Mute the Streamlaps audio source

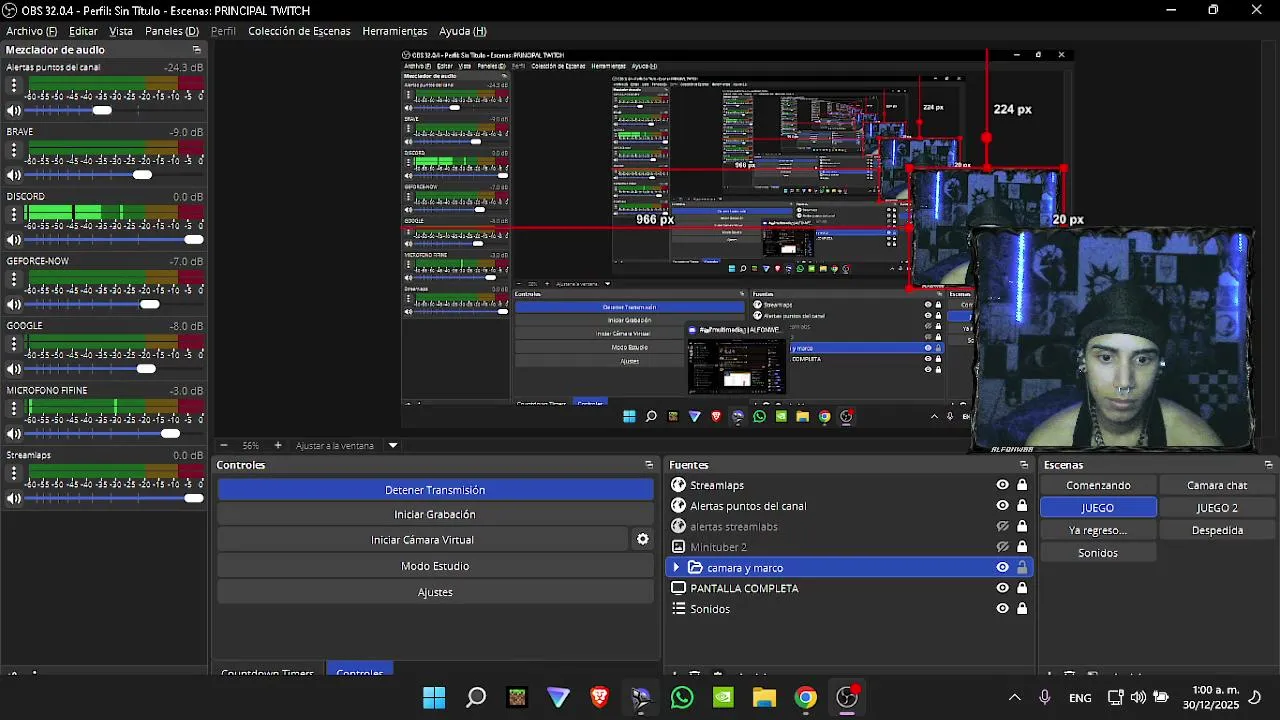(x=14, y=499)
